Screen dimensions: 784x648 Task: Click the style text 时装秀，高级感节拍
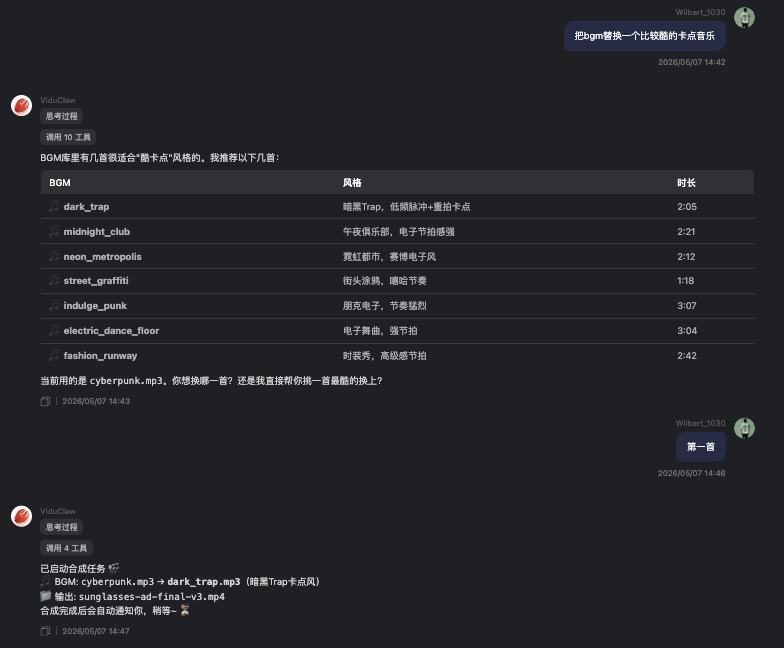pyautogui.click(x=384, y=356)
